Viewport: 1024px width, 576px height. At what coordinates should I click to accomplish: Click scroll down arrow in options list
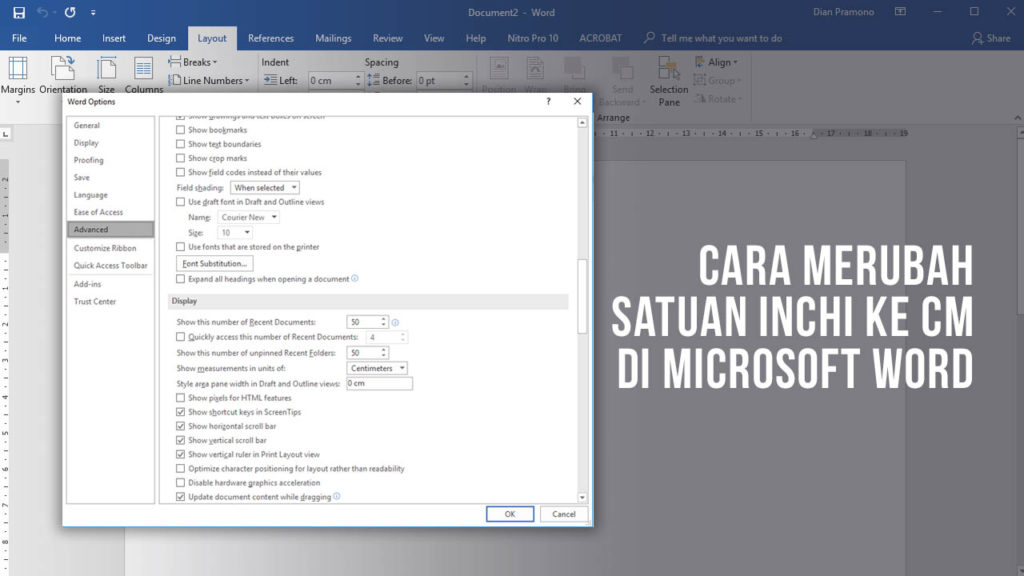point(582,497)
